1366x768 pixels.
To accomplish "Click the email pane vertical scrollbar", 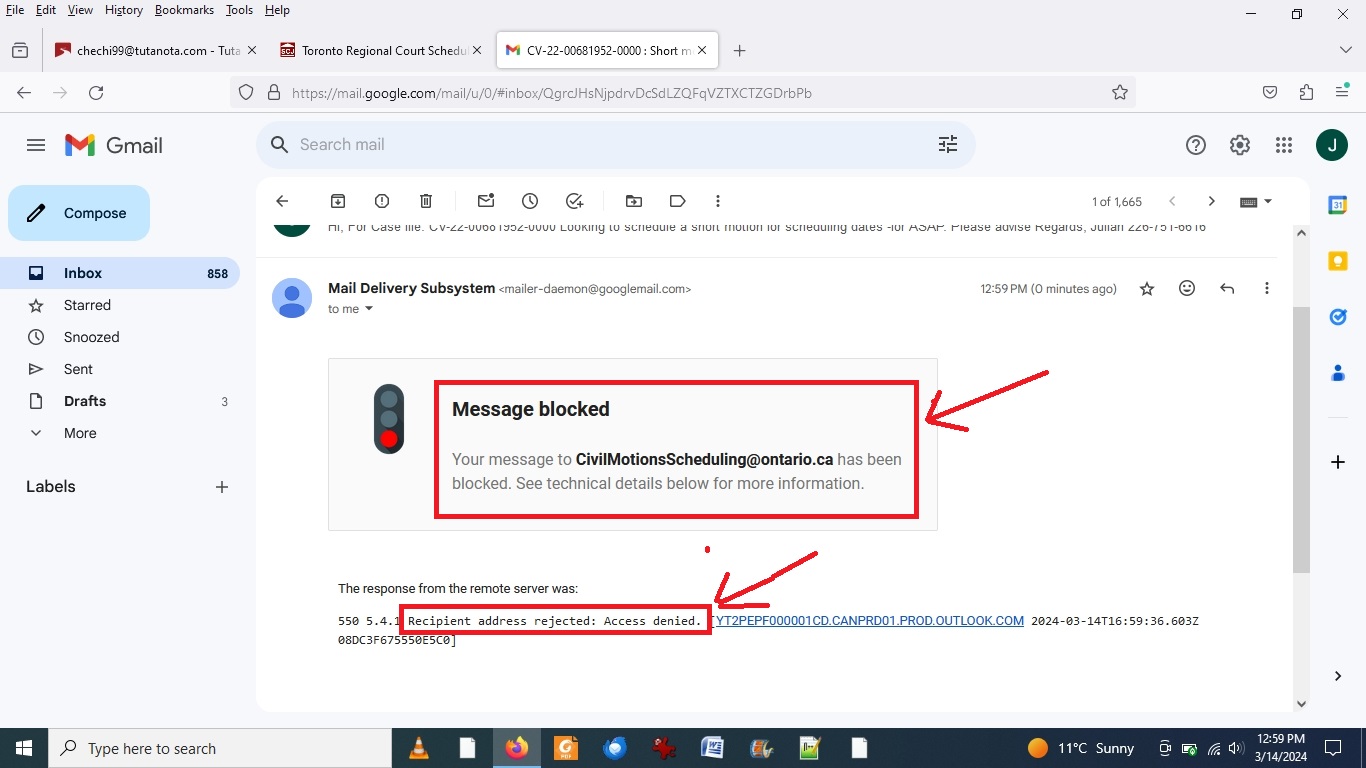I will point(1301,440).
